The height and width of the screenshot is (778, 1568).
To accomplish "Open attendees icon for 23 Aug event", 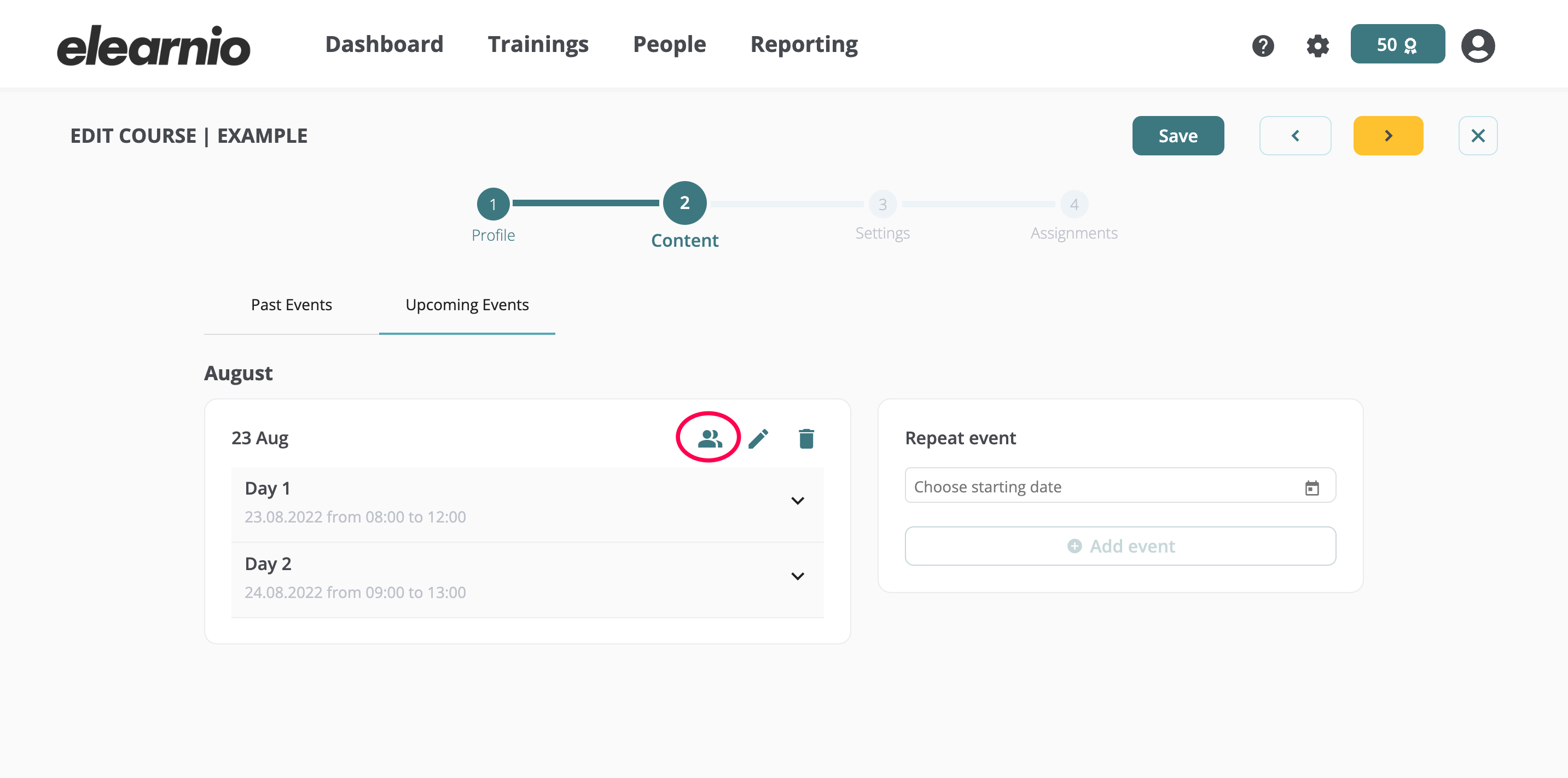I will [x=709, y=438].
